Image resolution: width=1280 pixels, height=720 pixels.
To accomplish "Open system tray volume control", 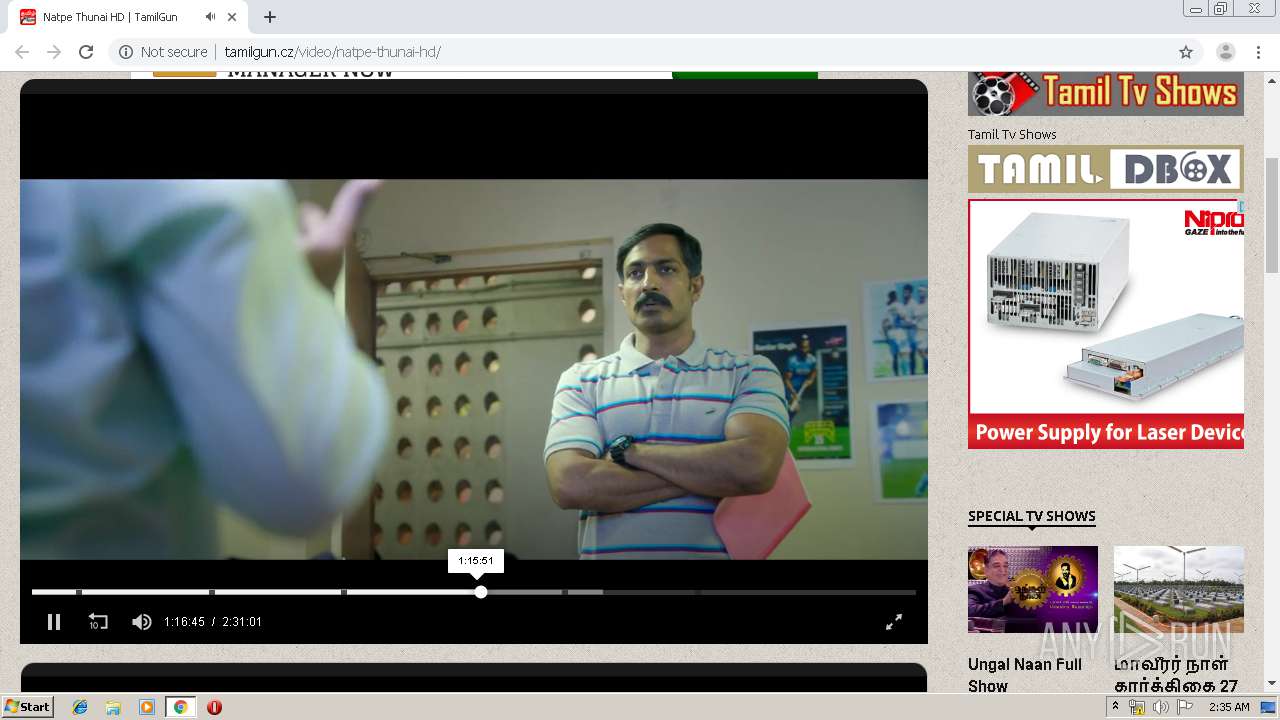I will 1160,707.
